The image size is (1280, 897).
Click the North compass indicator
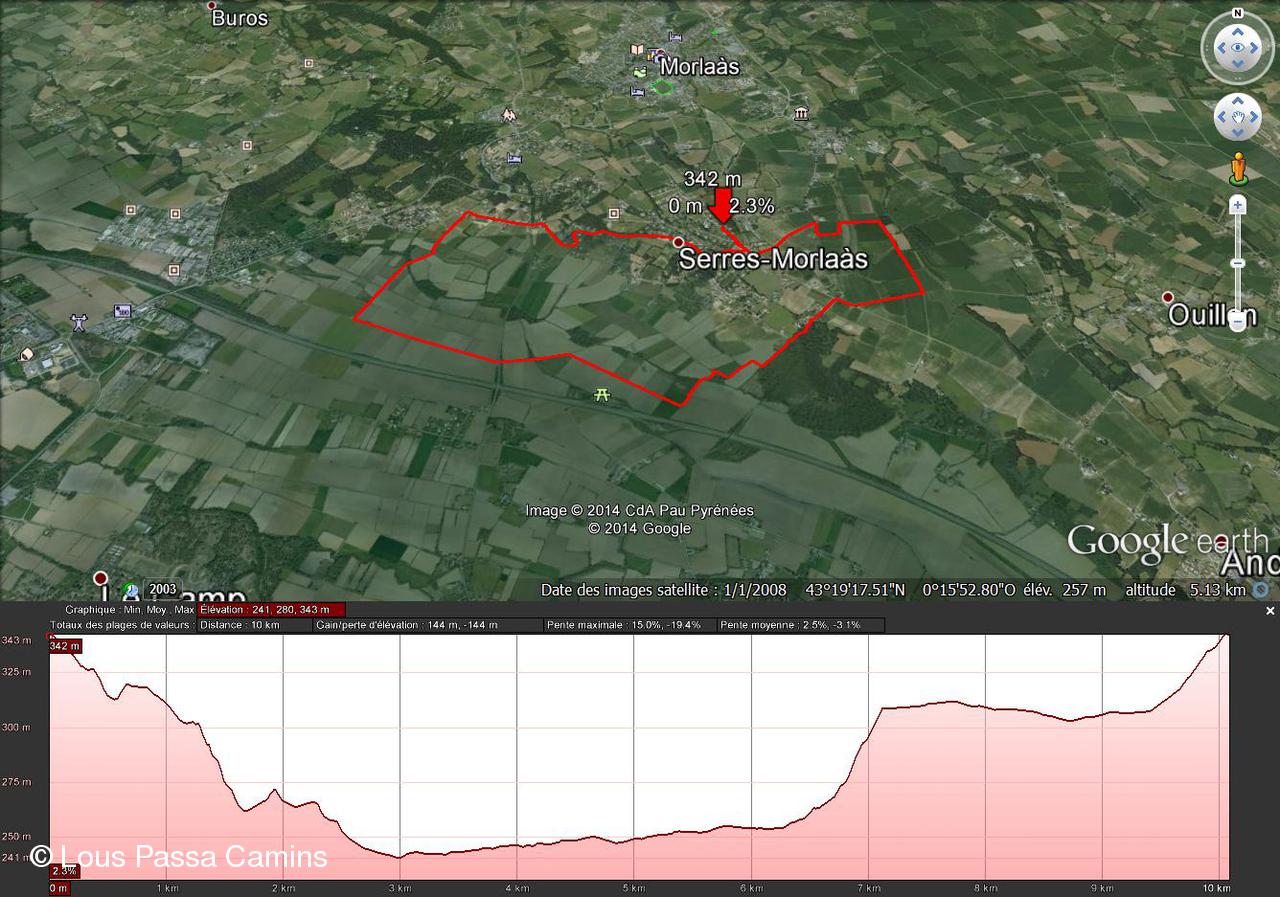(1237, 14)
